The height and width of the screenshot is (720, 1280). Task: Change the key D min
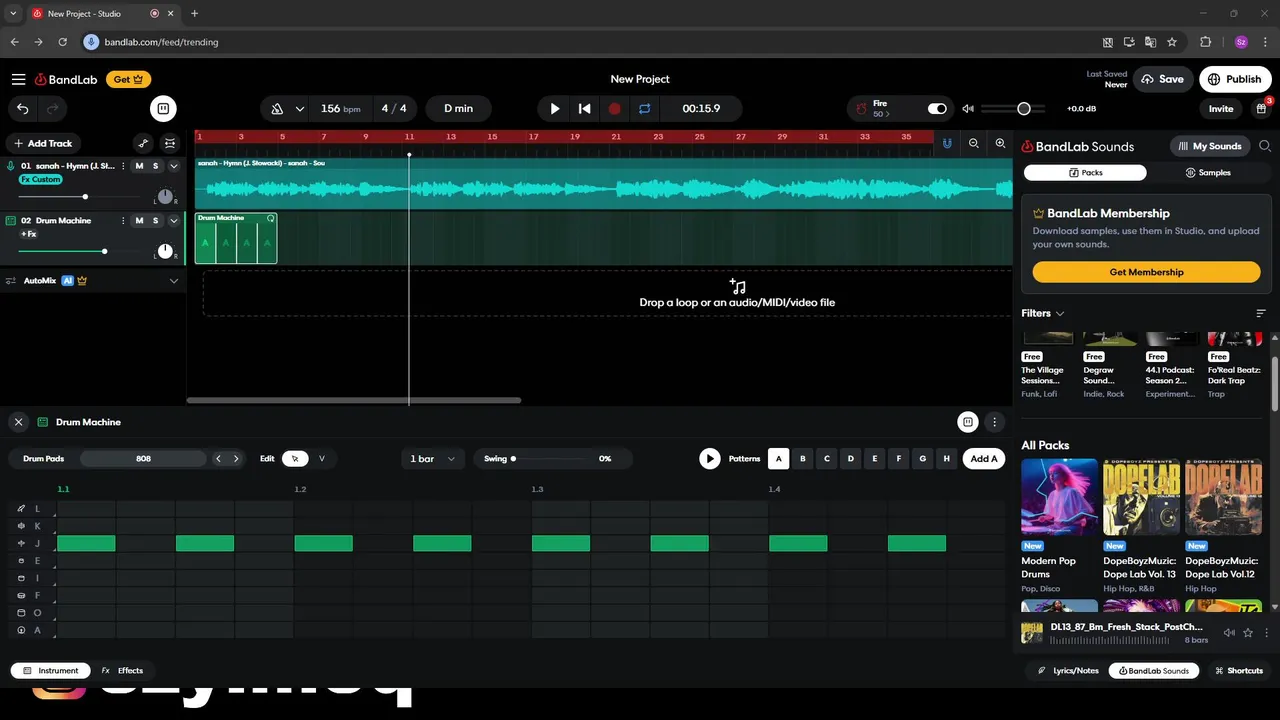458,108
